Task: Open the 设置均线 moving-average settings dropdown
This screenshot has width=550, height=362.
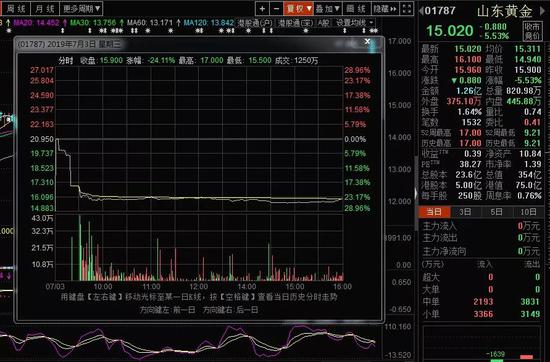Action: [x=354, y=23]
